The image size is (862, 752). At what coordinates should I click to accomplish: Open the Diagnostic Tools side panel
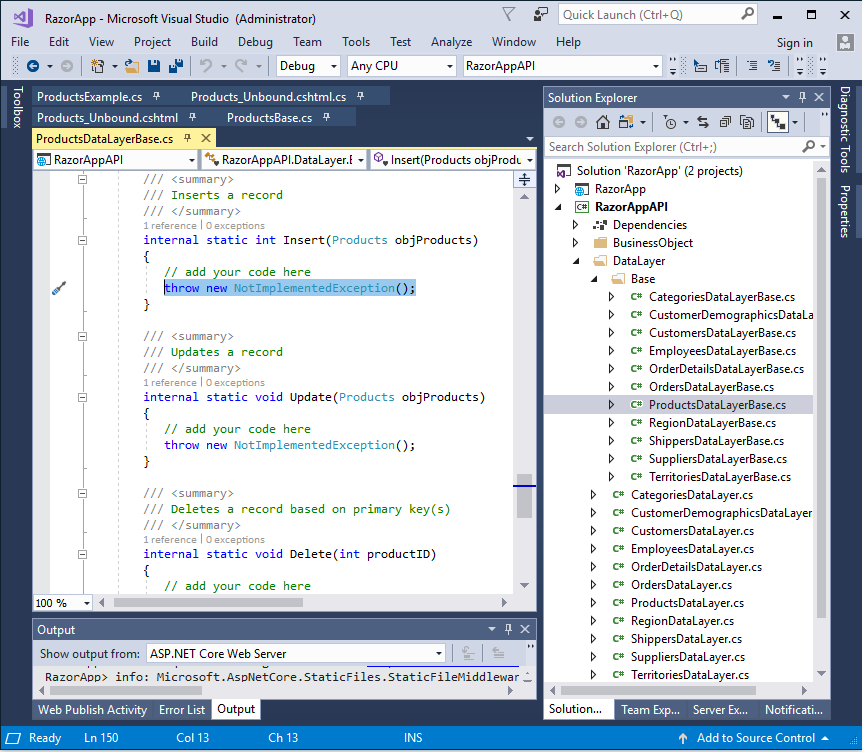point(845,130)
